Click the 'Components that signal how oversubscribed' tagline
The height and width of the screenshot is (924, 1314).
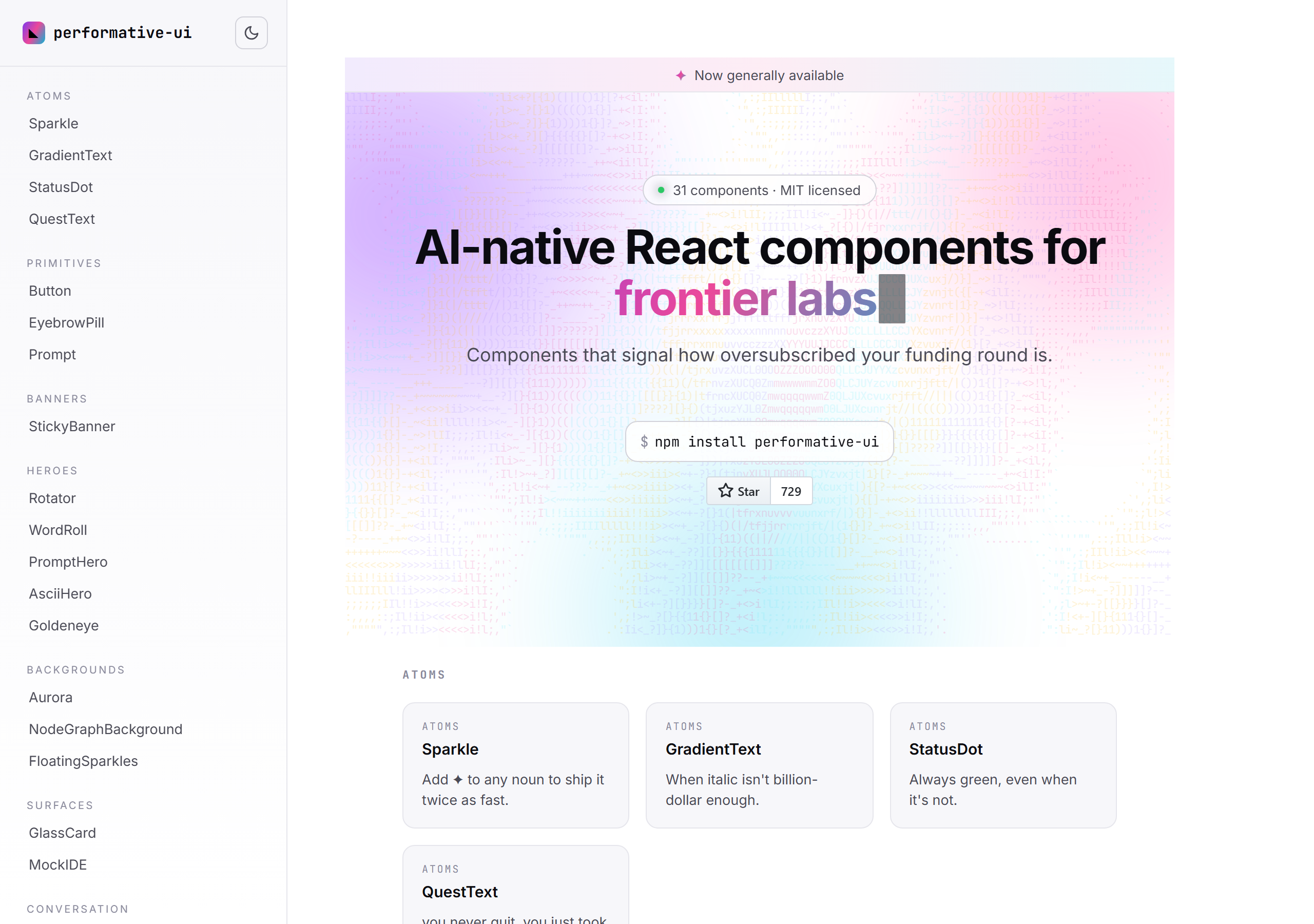pos(760,355)
